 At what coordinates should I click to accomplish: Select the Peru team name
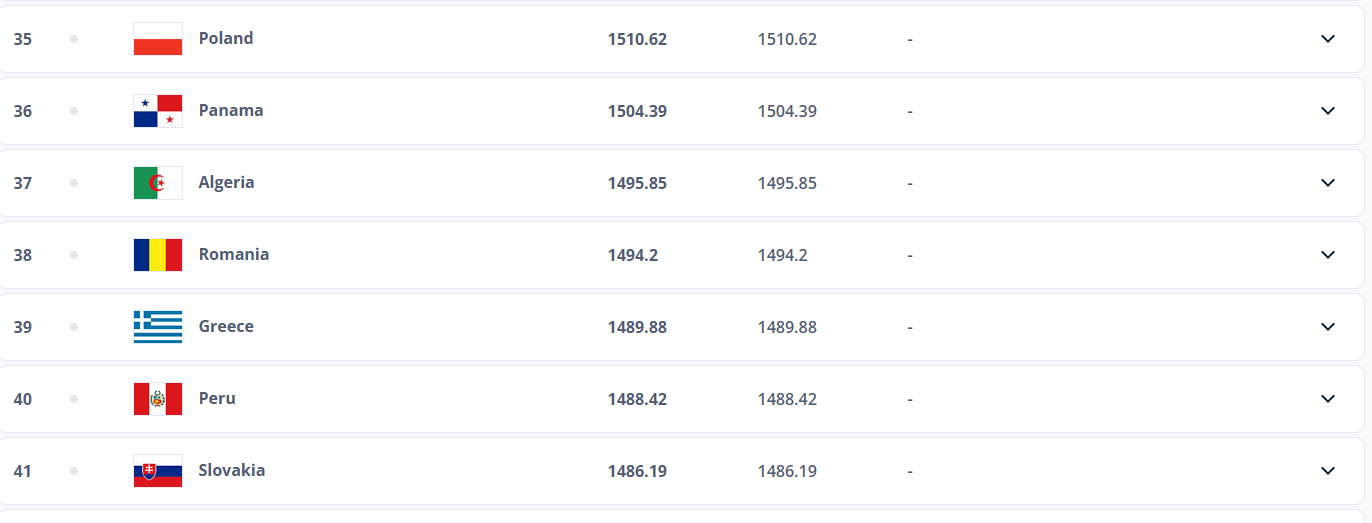[217, 398]
